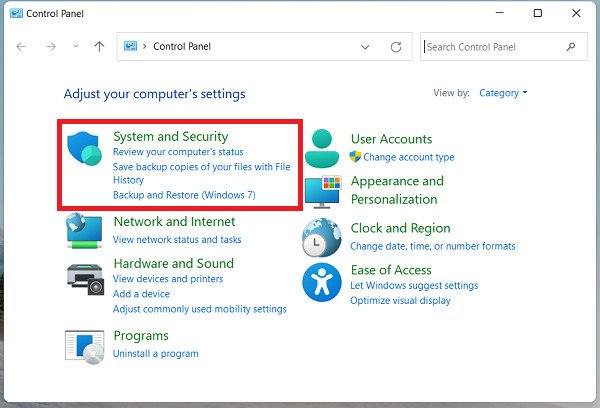Image resolution: width=600 pixels, height=408 pixels.
Task: Click Change date, time, or number formats
Action: 433,246
